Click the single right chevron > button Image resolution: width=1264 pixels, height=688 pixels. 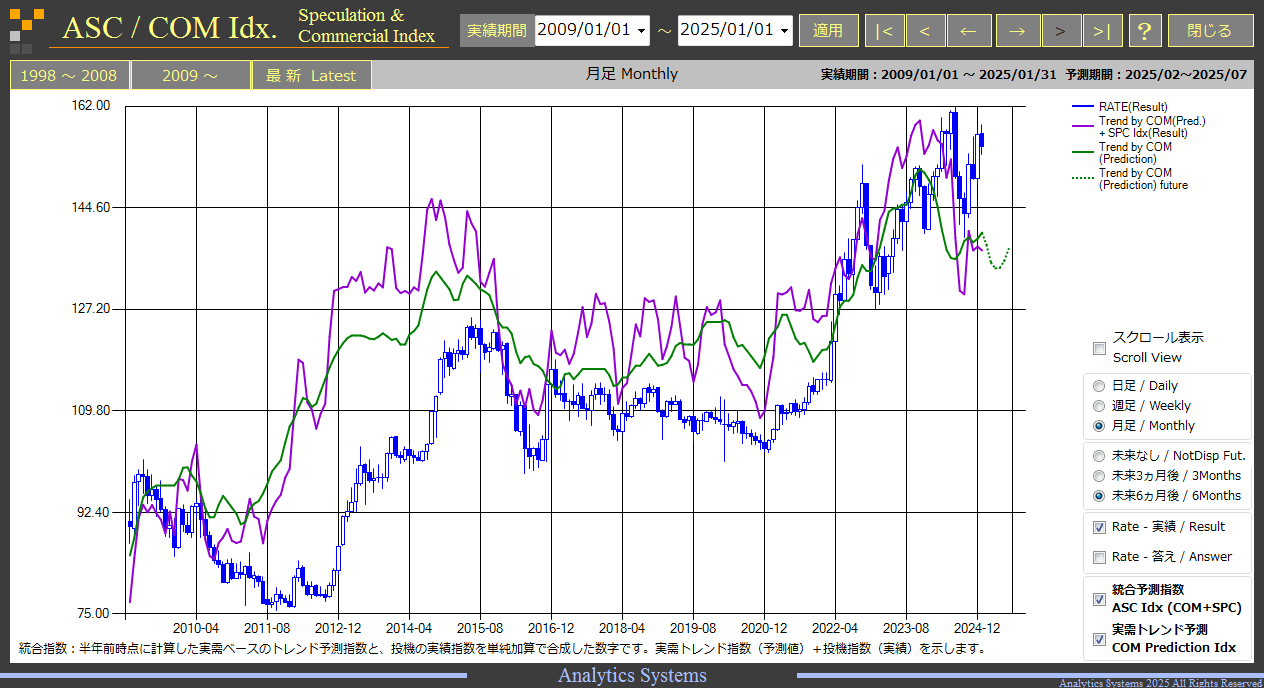[x=1061, y=31]
